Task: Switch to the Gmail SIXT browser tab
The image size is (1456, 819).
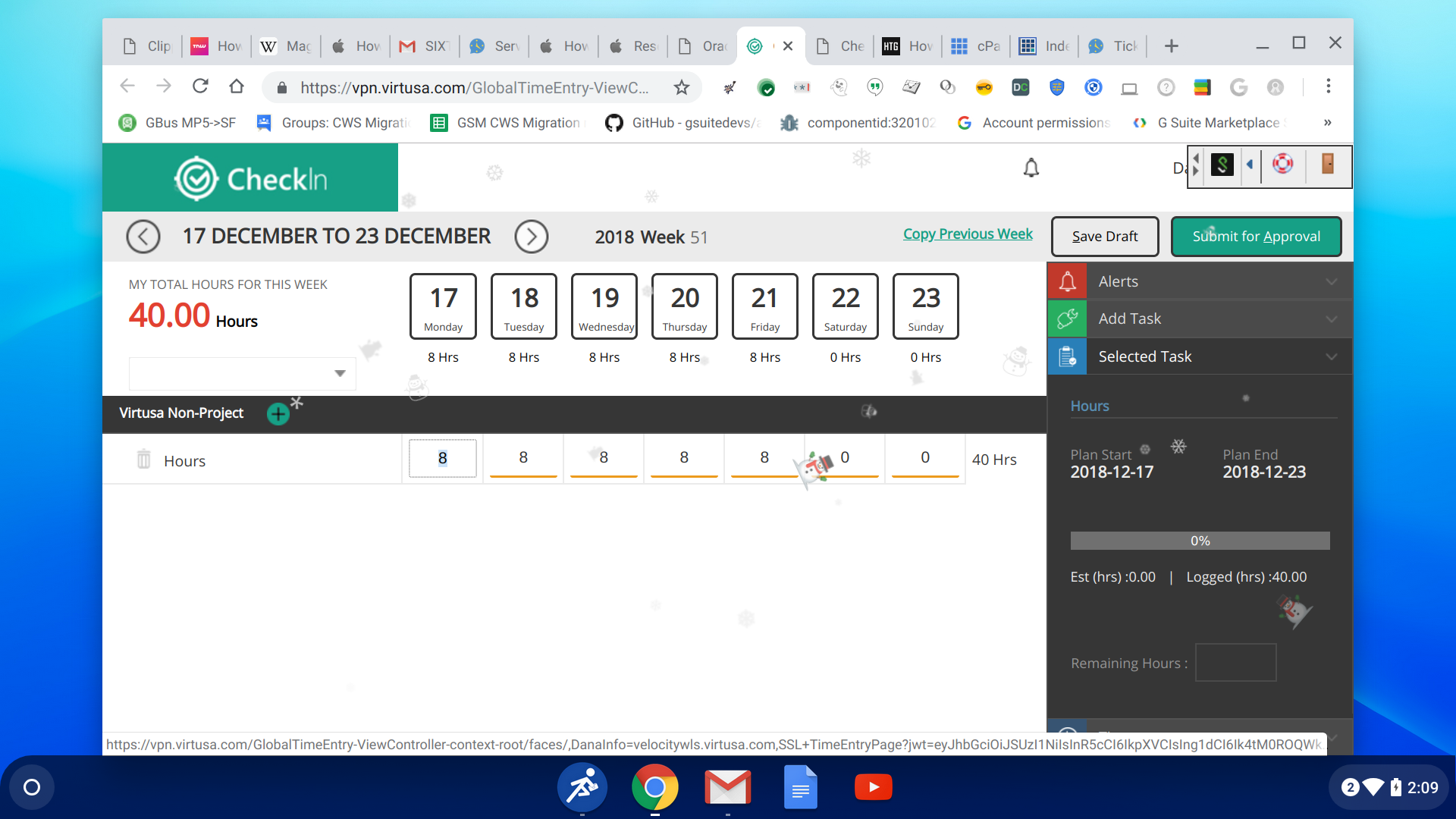Action: (424, 46)
